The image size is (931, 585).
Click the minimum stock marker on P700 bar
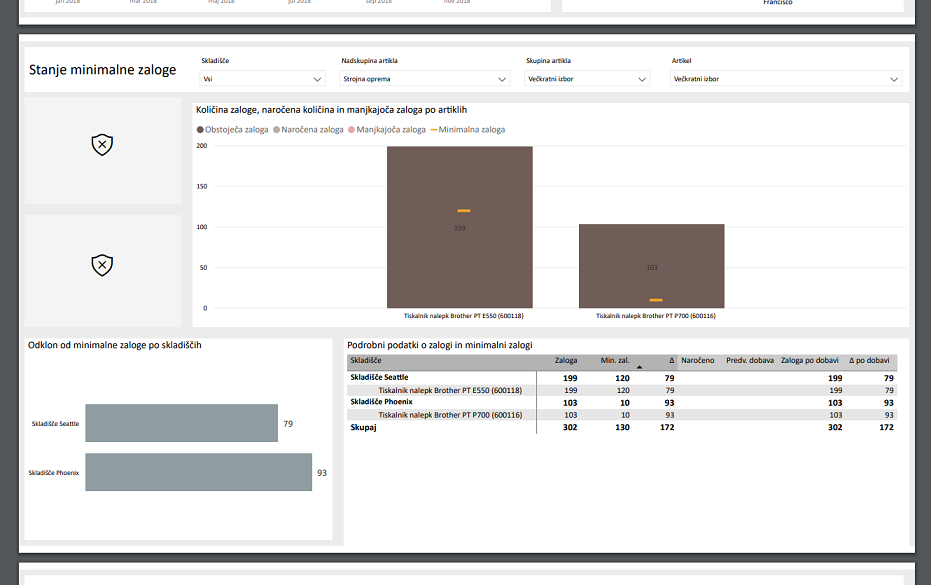tap(656, 300)
